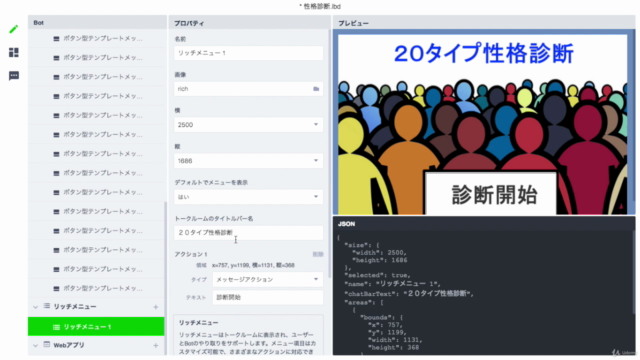
Task: Click 削除 link next to アクション 1
Action: click(318, 254)
